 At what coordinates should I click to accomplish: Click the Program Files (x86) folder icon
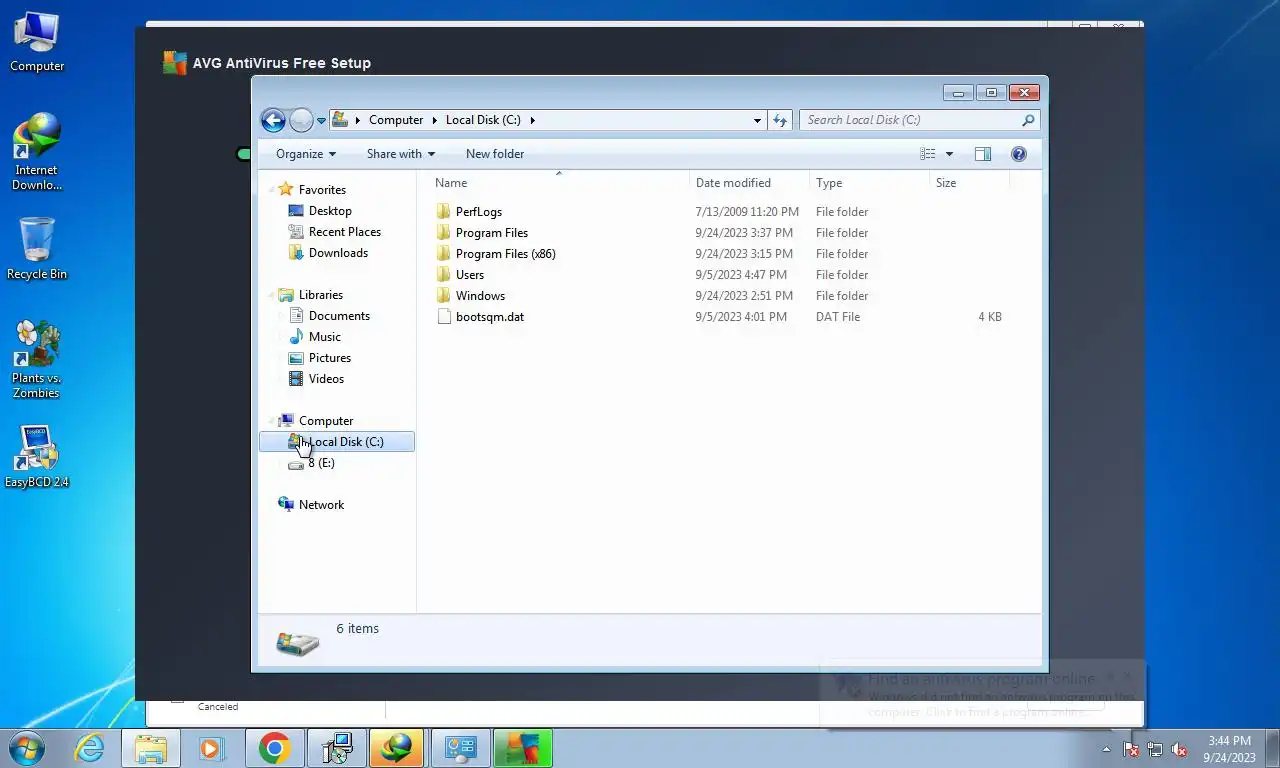[444, 254]
